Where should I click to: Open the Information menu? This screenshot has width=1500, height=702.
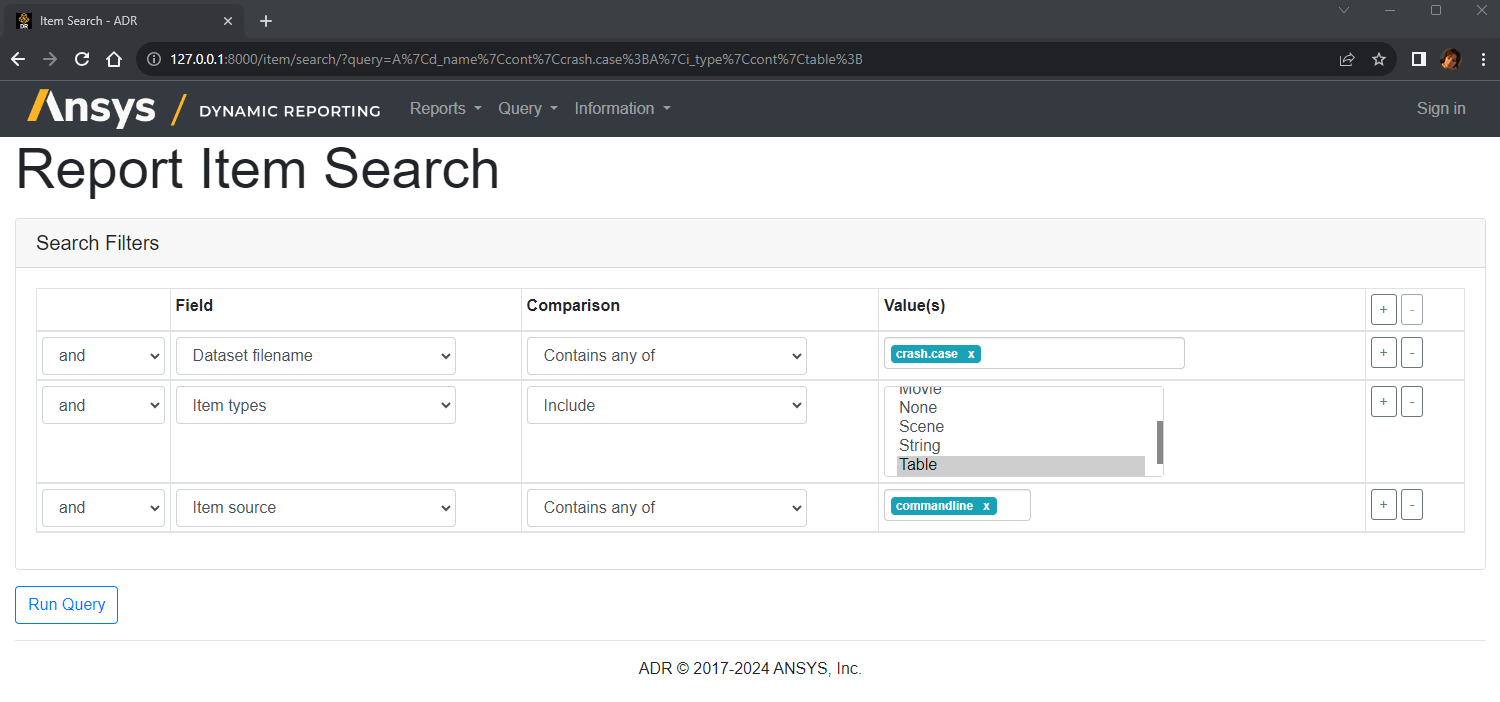622,108
